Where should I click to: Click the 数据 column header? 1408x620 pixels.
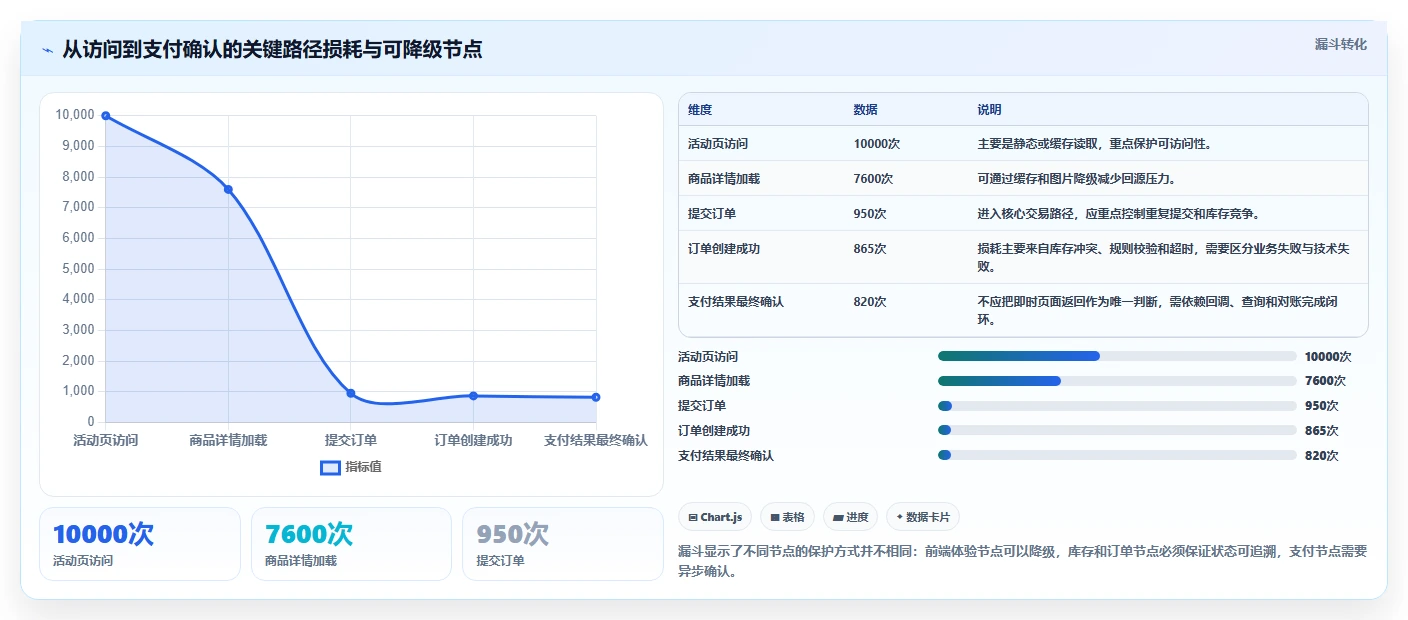[866, 110]
